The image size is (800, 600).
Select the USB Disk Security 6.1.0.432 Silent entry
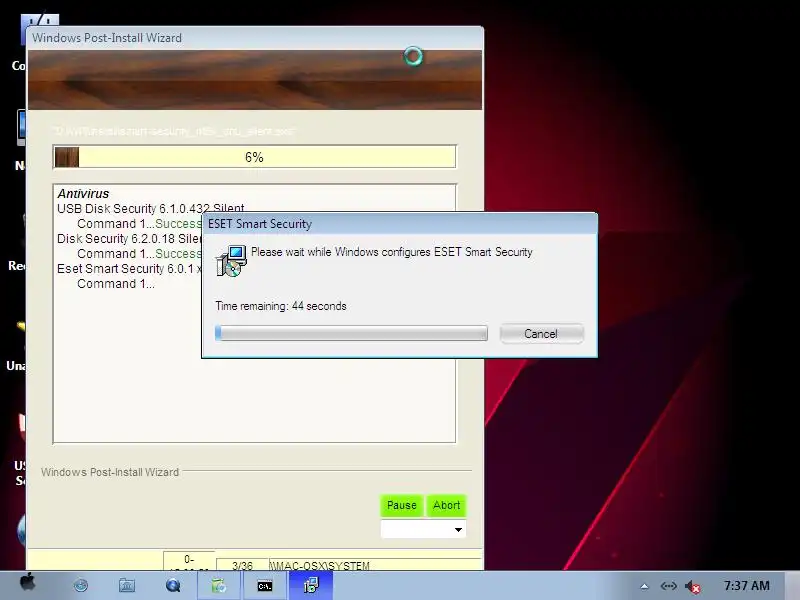151,209
